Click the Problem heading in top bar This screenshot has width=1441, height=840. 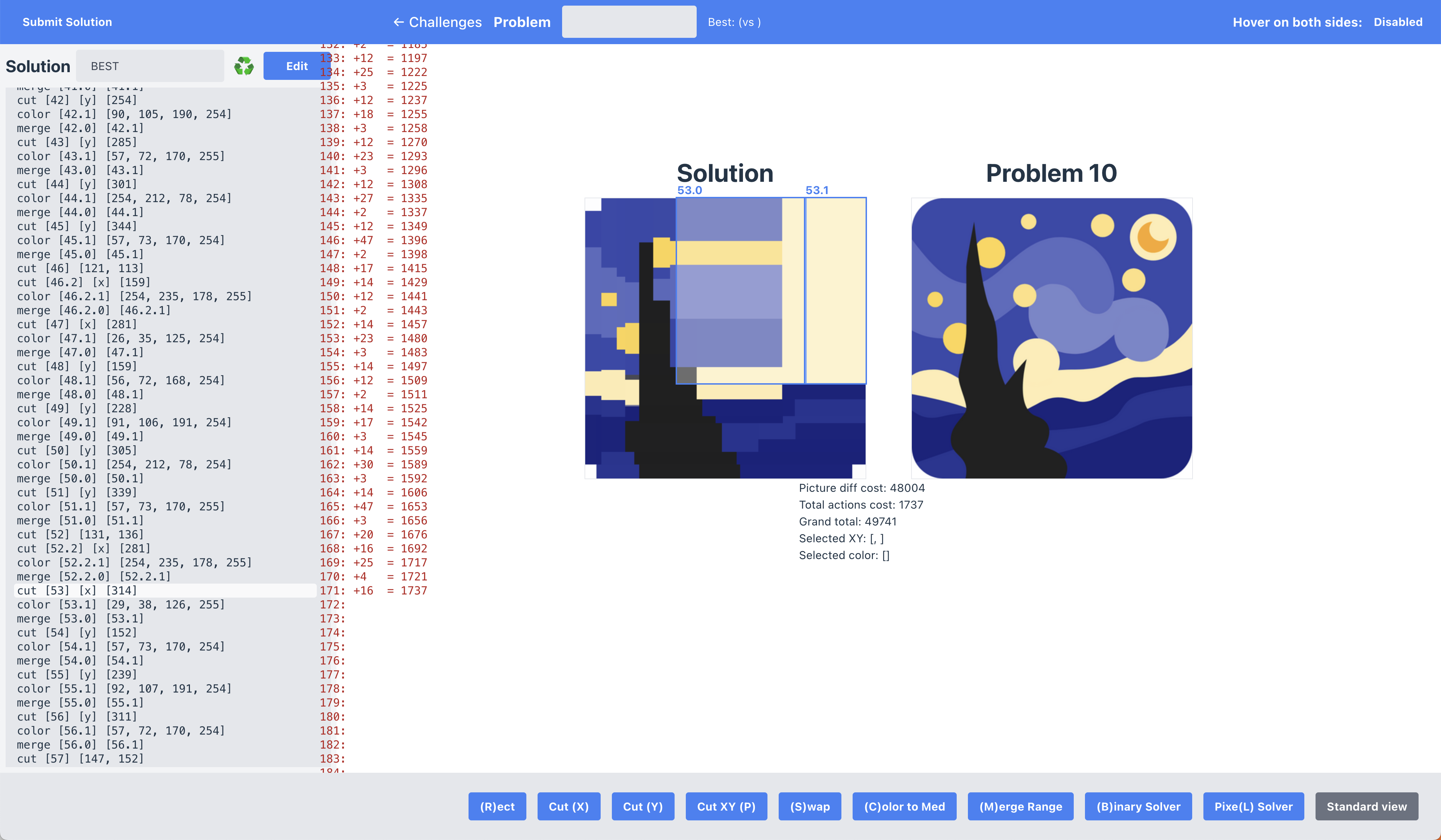522,22
